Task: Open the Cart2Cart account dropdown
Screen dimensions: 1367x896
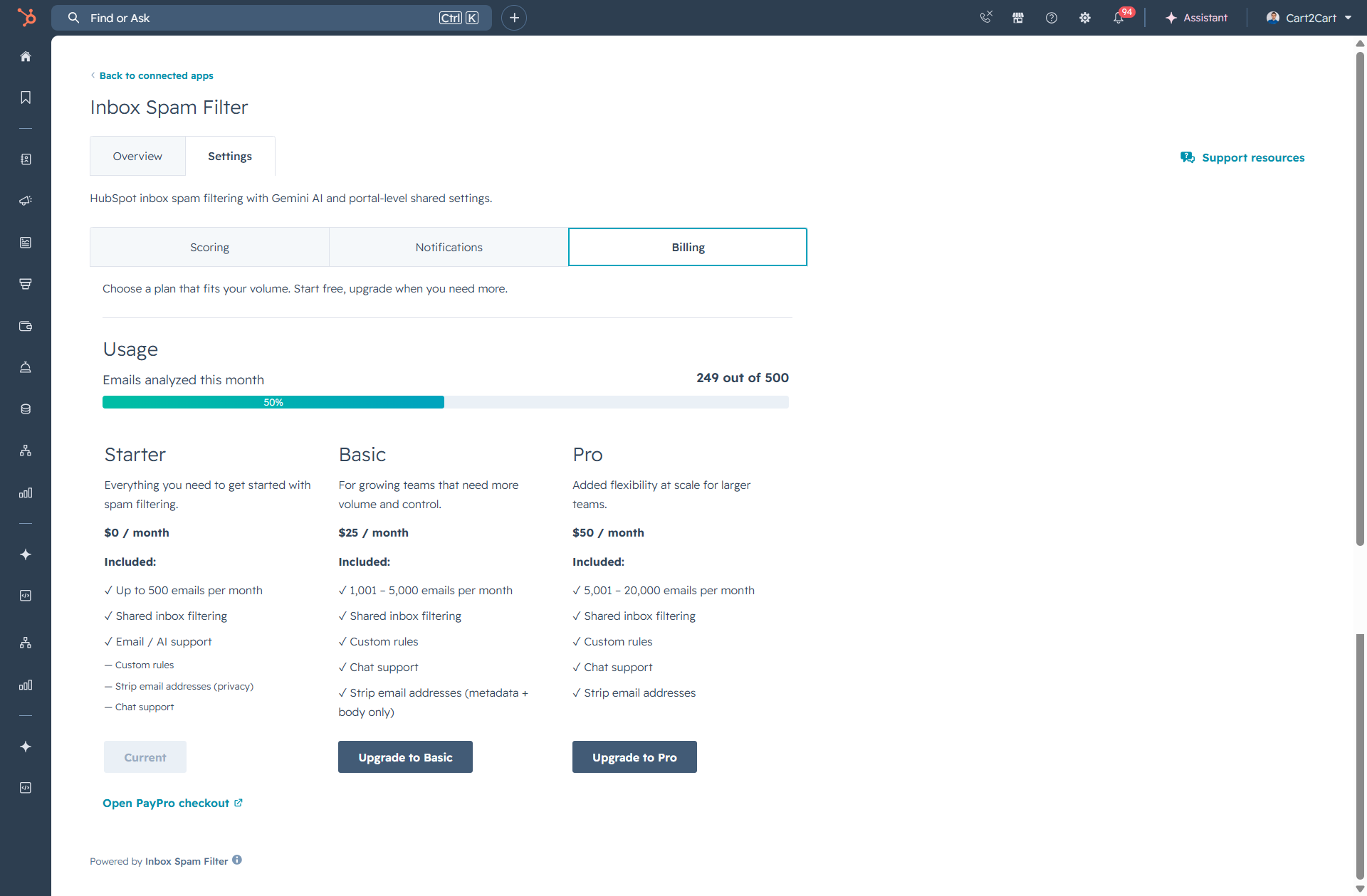Action: (1309, 18)
